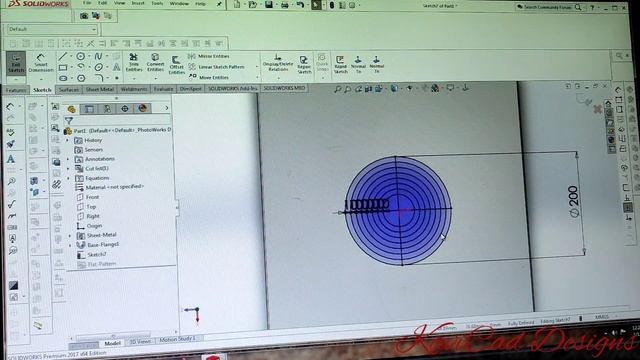Select the Straight Slot tool
Image resolution: width=640 pixels, height=360 pixels.
pos(63,78)
